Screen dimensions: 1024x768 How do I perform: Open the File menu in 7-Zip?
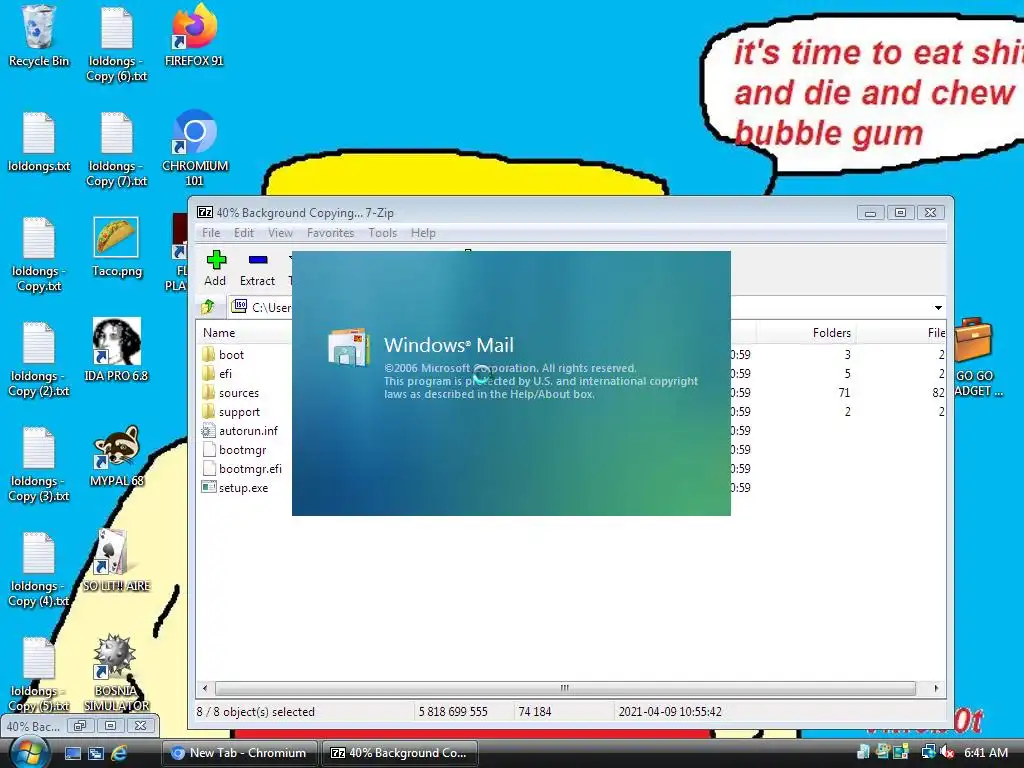click(x=211, y=233)
